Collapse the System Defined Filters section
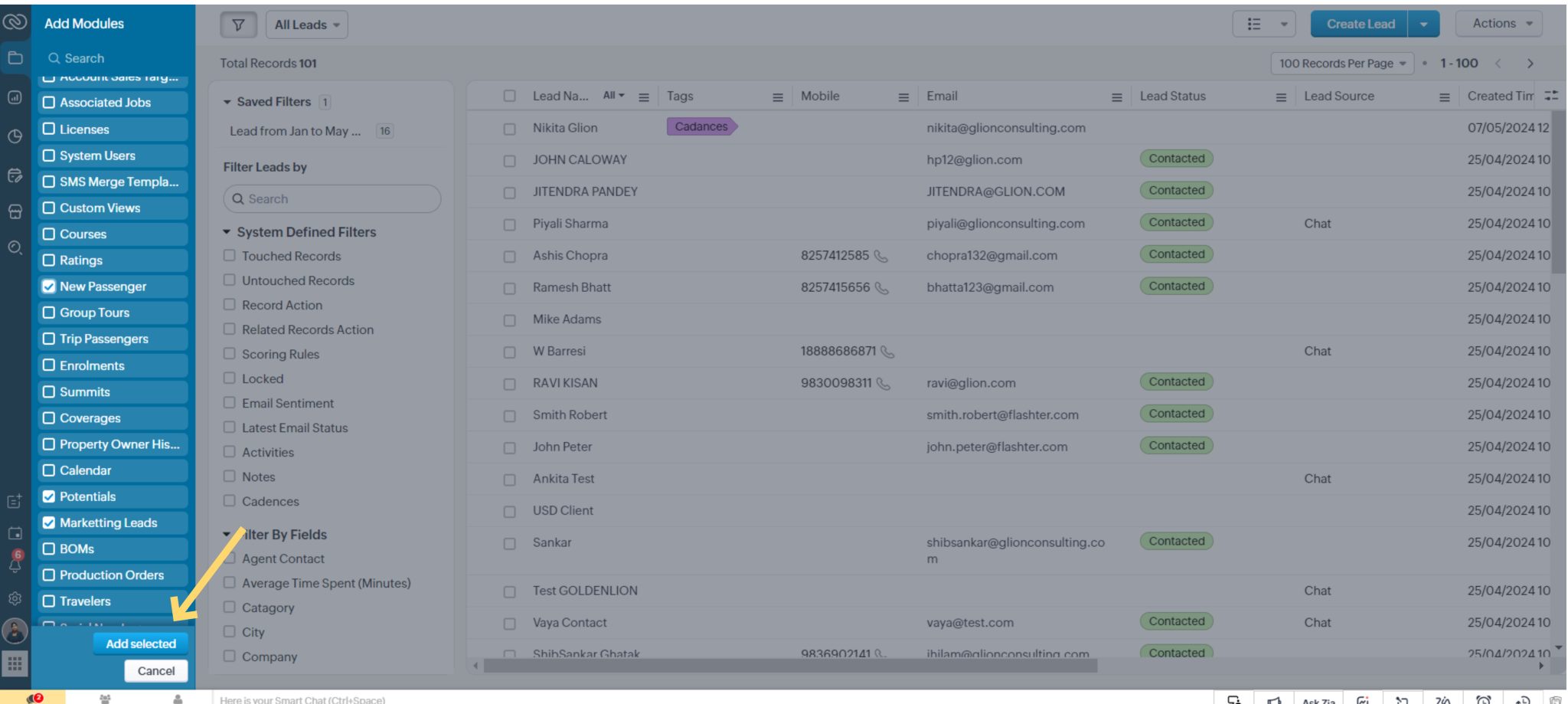Image resolution: width=1568 pixels, height=704 pixels. click(x=226, y=232)
